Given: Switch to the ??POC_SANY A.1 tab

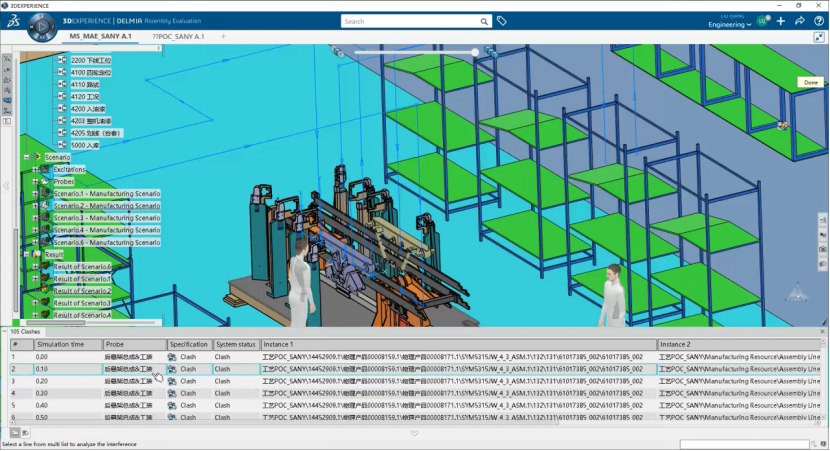Looking at the screenshot, I should 178,36.
